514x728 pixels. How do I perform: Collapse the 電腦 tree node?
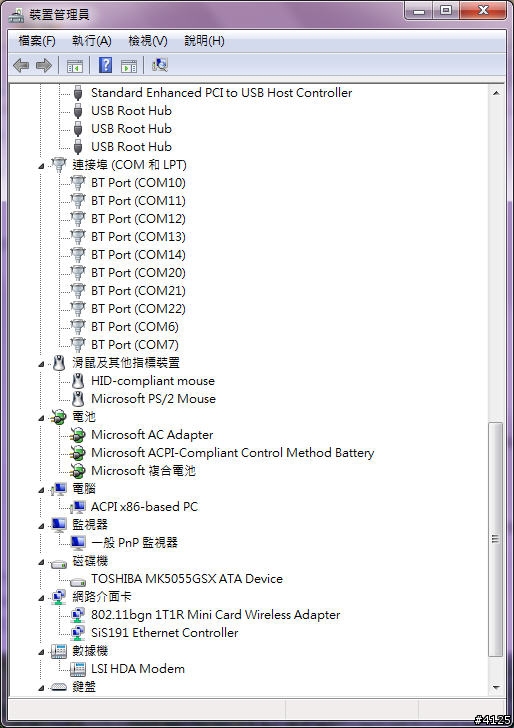41,490
